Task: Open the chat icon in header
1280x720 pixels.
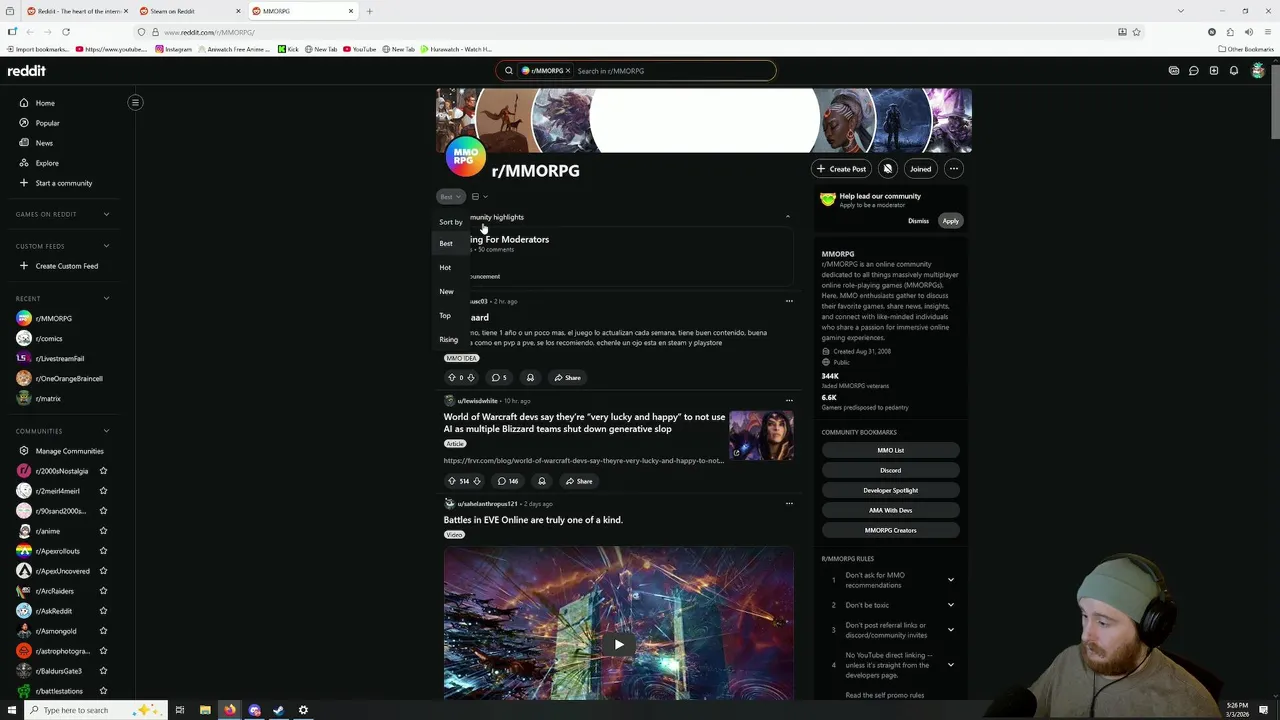Action: pos(1193,71)
